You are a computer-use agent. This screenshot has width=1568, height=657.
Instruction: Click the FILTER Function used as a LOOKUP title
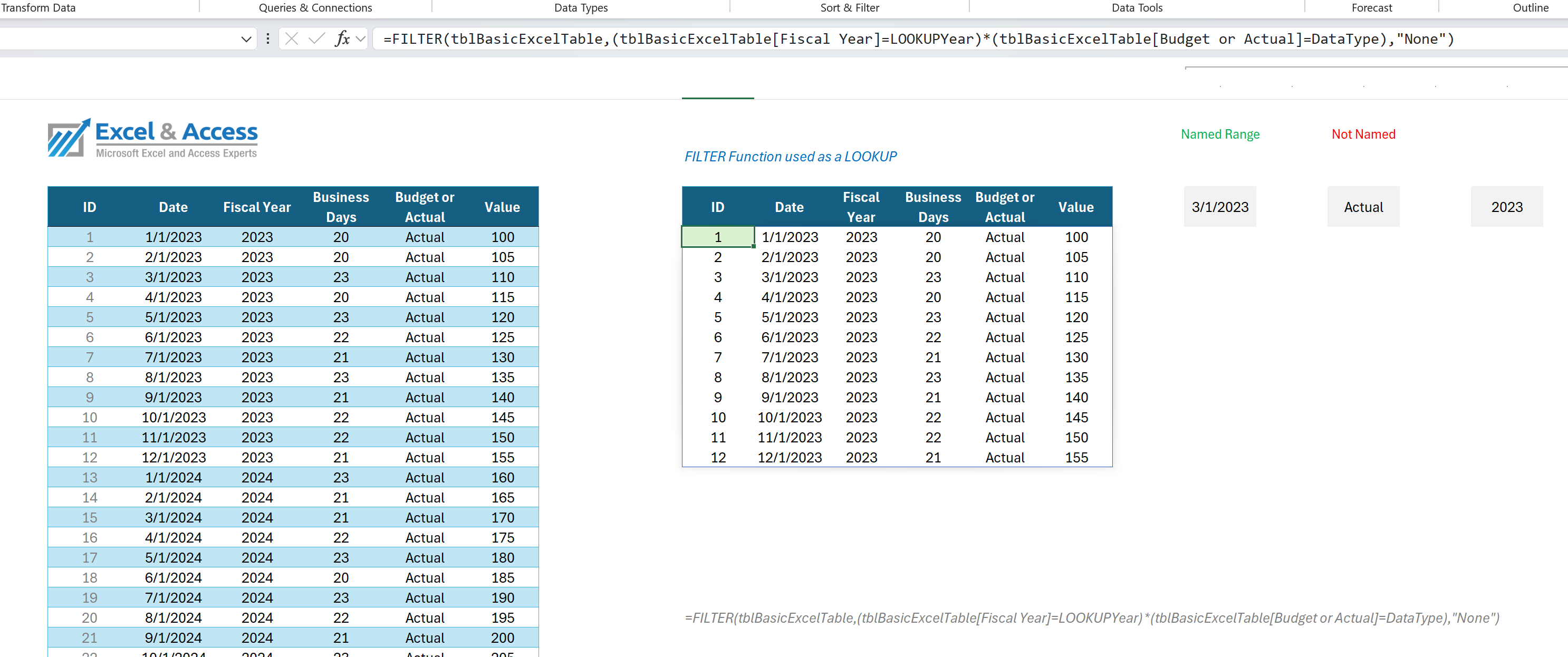point(790,157)
